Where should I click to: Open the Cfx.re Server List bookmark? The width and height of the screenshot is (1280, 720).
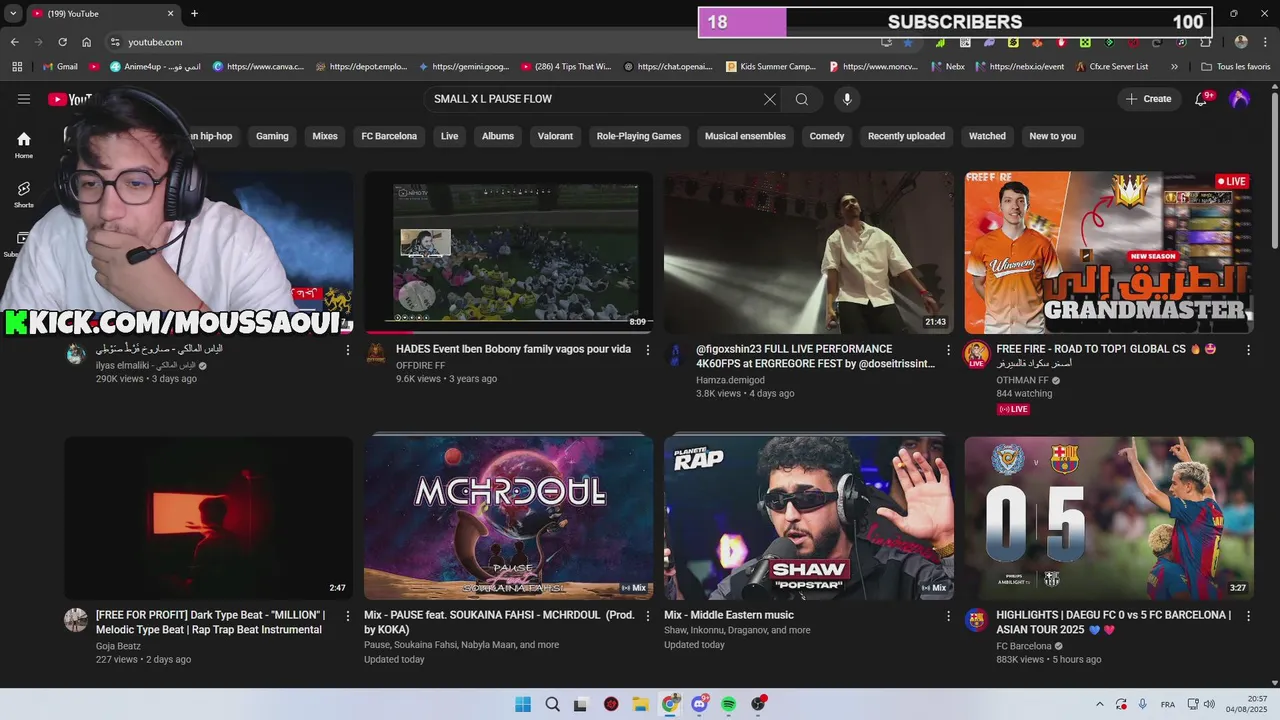click(1112, 67)
